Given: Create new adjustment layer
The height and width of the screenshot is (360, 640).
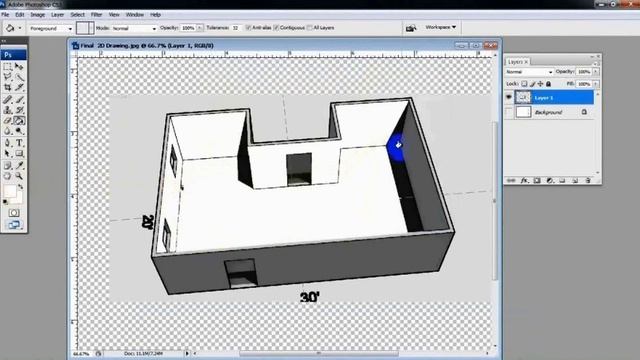Looking at the screenshot, I should (x=549, y=180).
